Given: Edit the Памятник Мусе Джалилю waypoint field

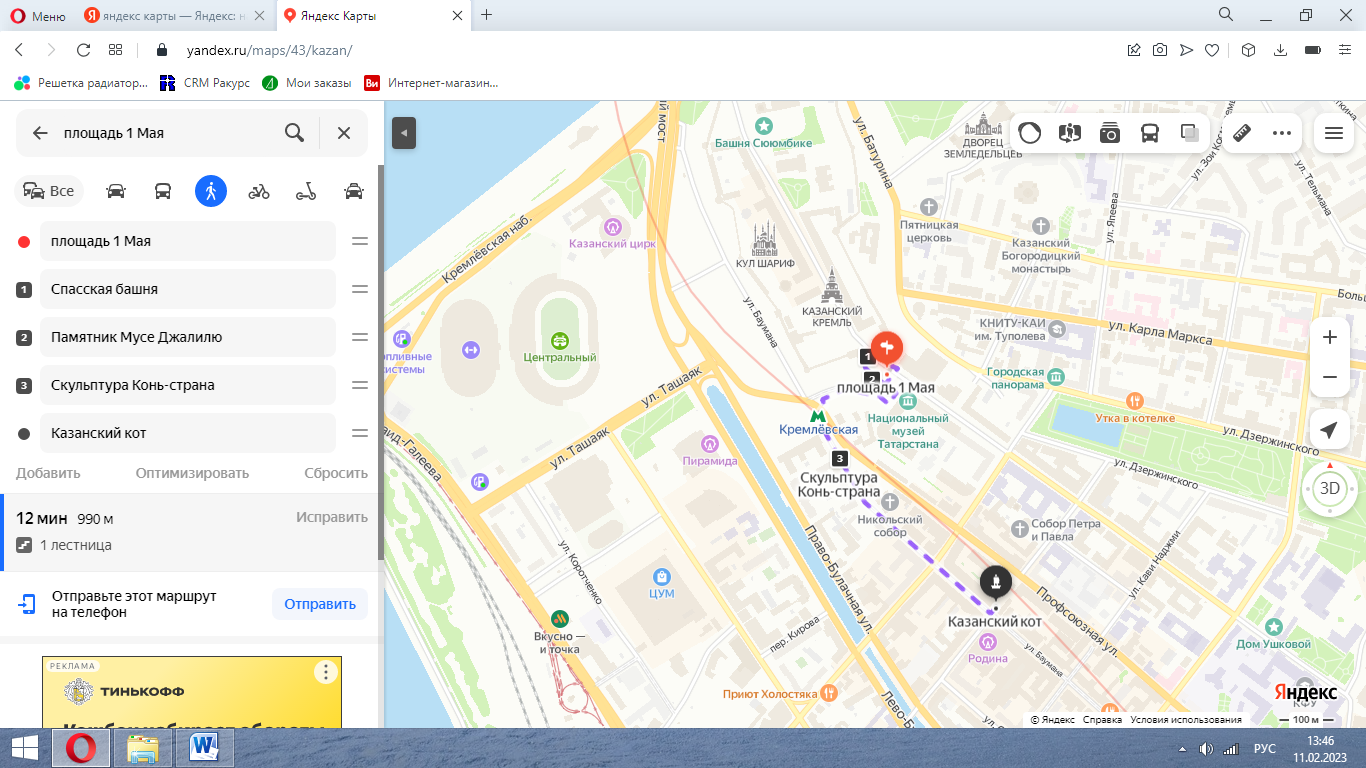Looking at the screenshot, I should click(x=188, y=337).
